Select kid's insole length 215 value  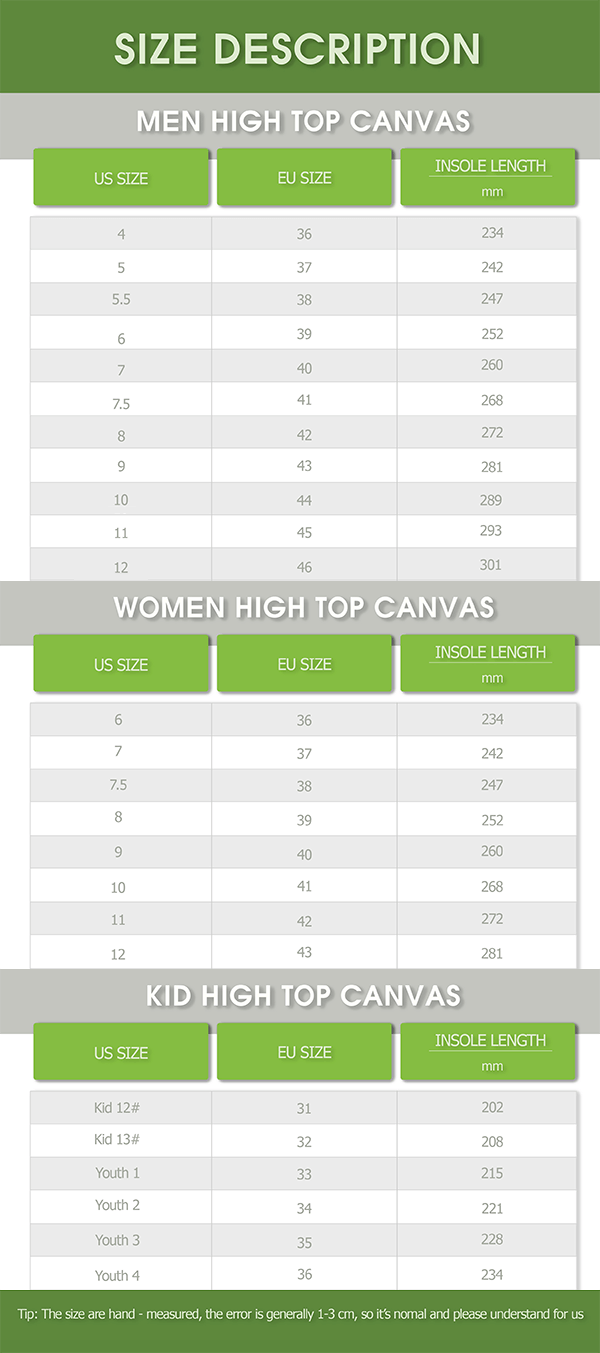click(x=491, y=1173)
